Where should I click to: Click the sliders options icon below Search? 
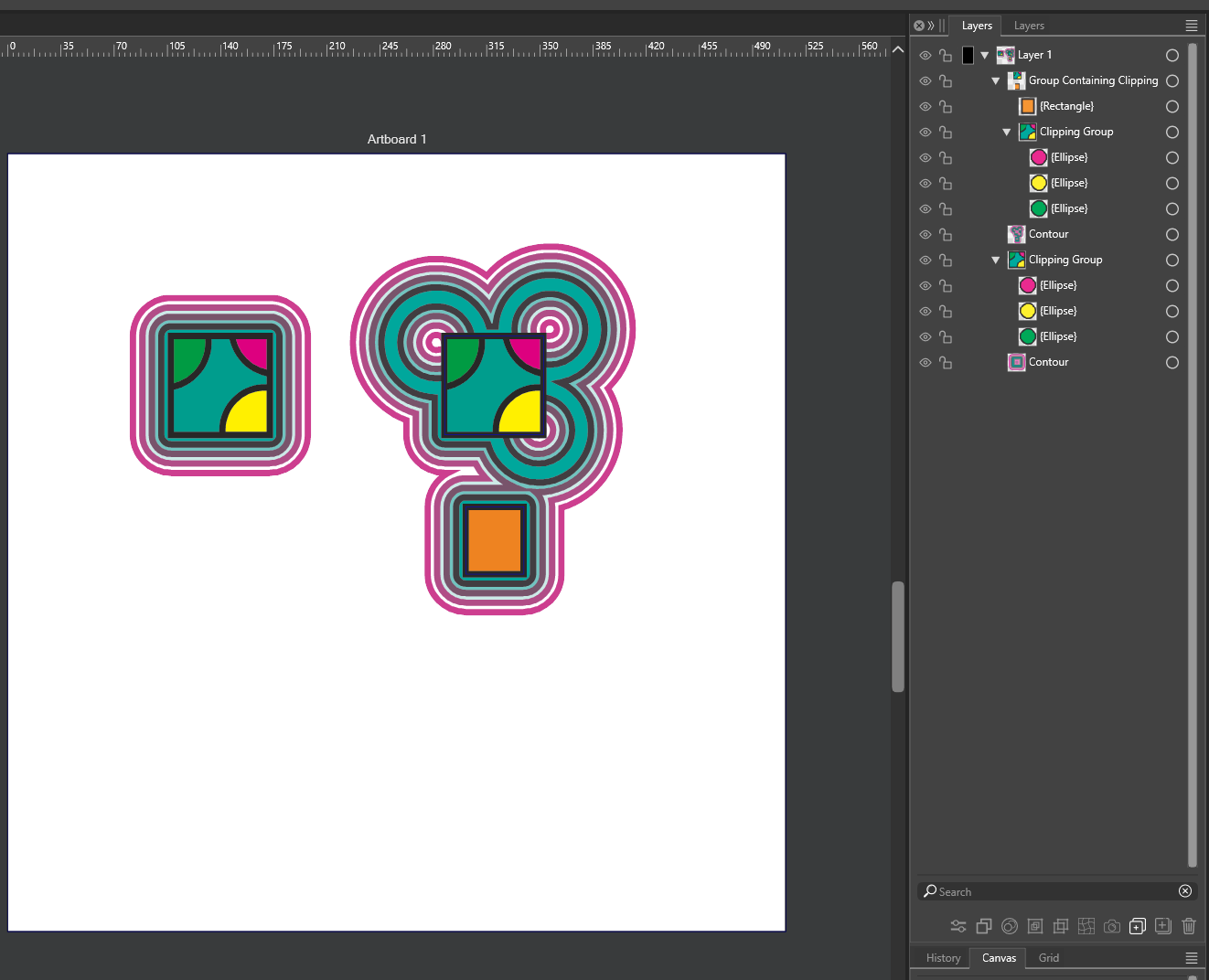(958, 926)
